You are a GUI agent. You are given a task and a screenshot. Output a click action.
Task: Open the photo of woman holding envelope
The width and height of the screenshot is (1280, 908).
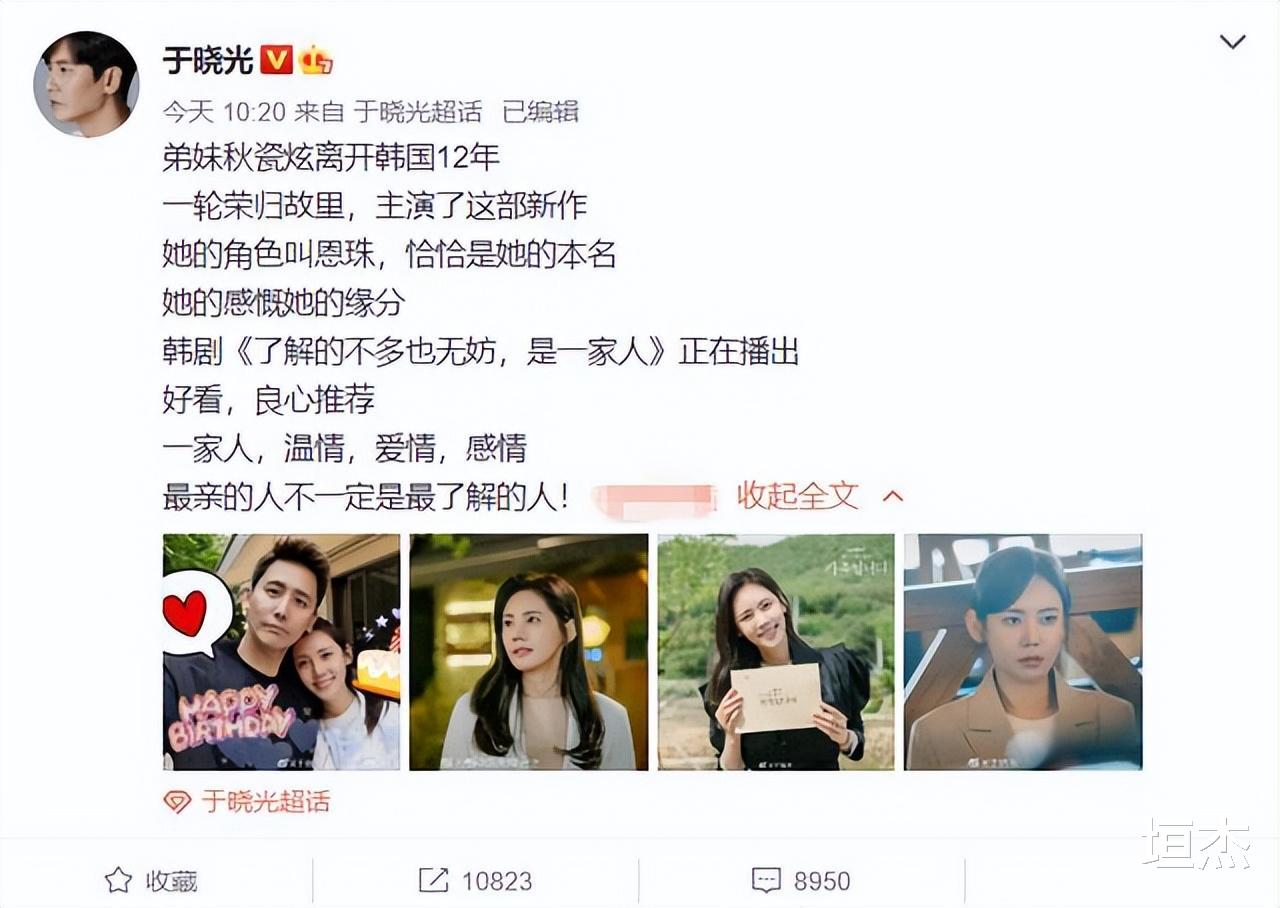[x=776, y=652]
